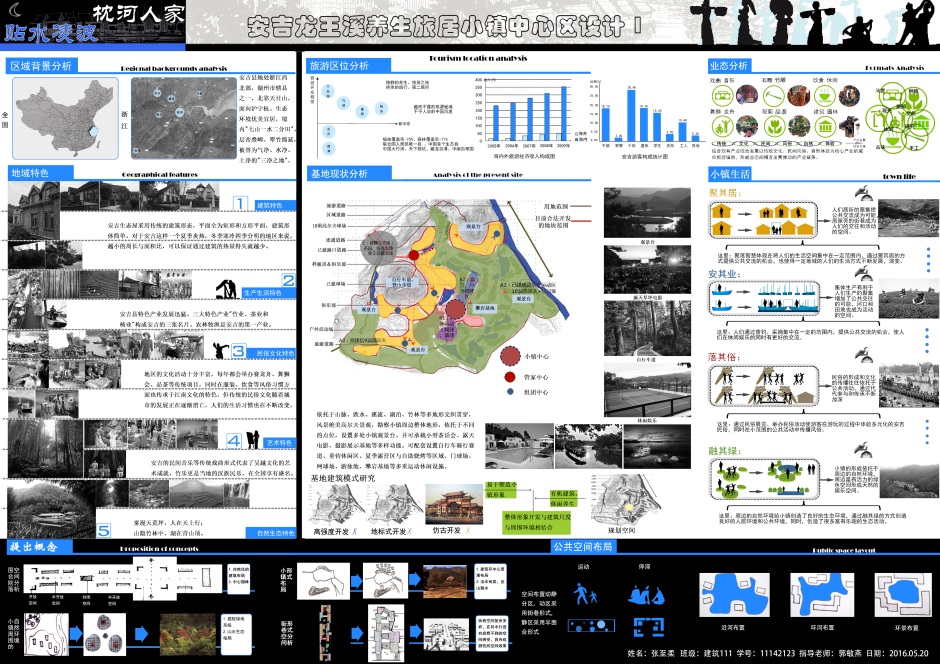Click the blue number 1 beside 建筑特色

[x=239, y=204]
